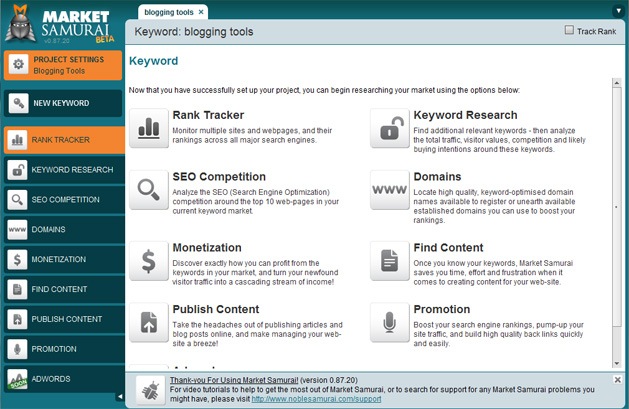Open the noblesamurai.com support link
Viewport: 629px width, 409px height.
pos(316,399)
